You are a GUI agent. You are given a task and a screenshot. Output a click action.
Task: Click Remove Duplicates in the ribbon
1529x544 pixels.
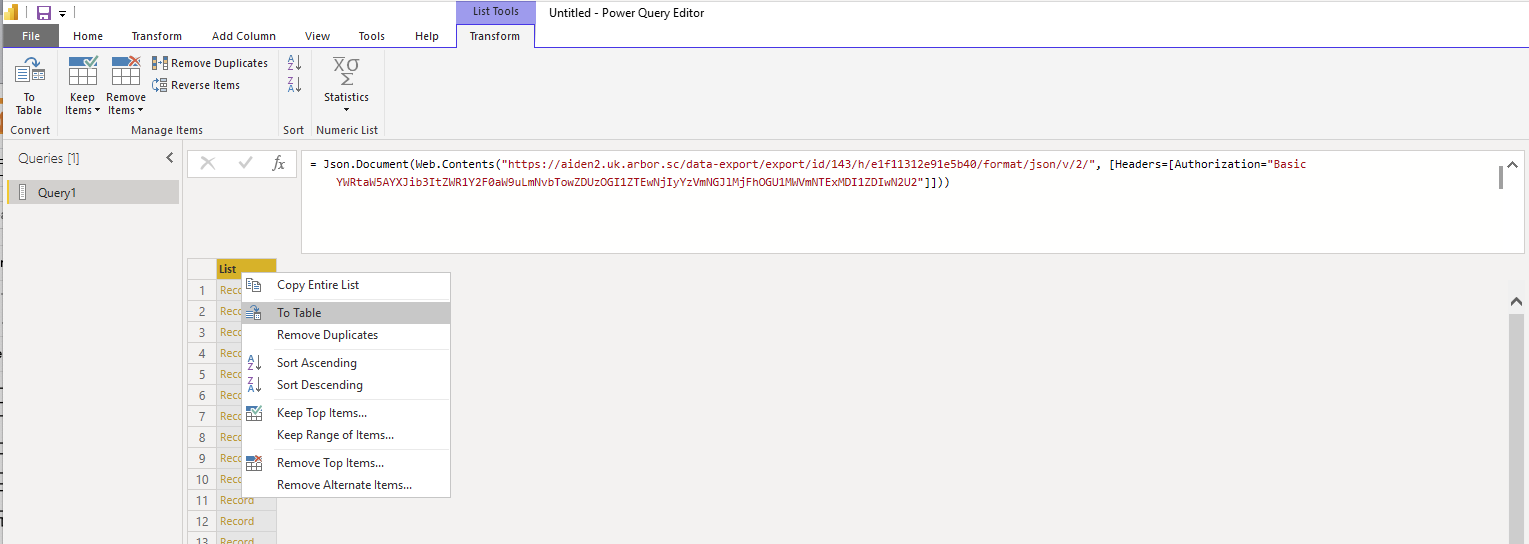tap(210, 63)
